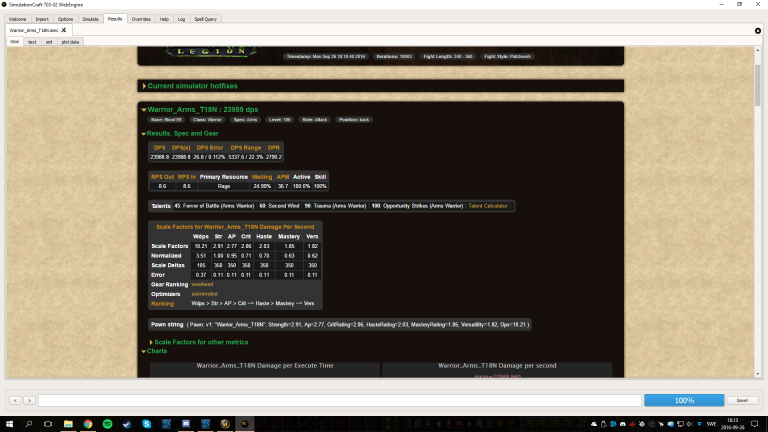Open the Windows Start menu
The image size is (768, 432).
8,424
